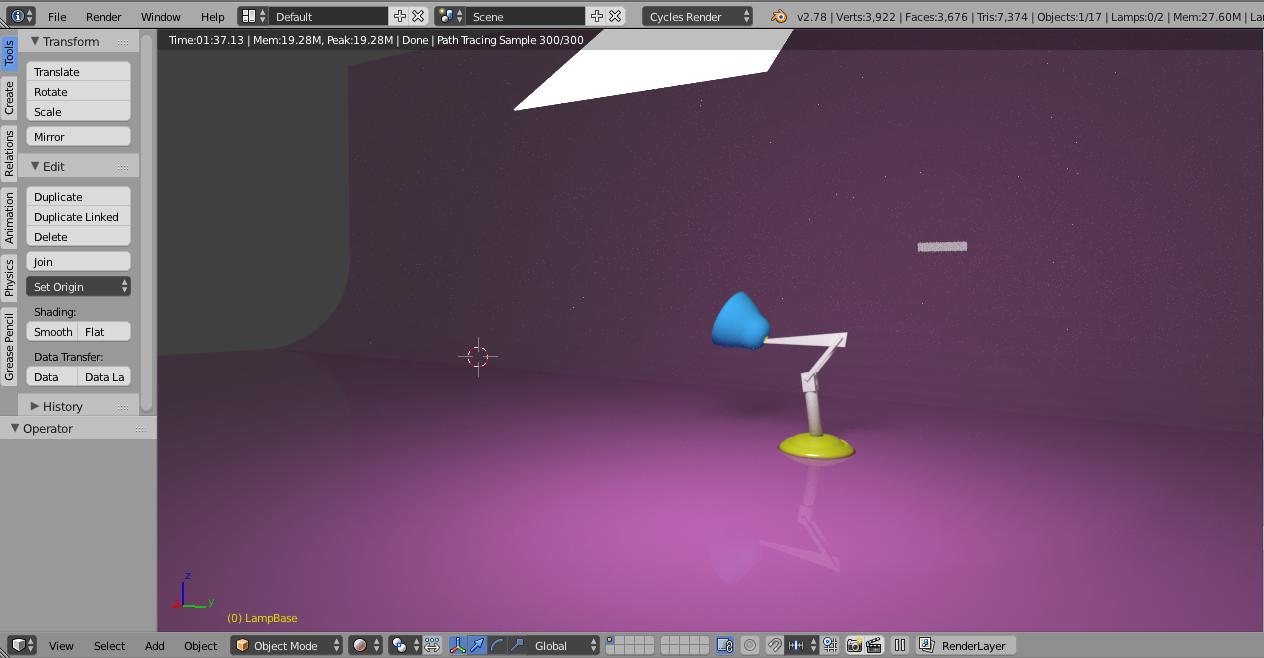Click the Duplicate button
The height and width of the screenshot is (658, 1264).
pyautogui.click(x=78, y=197)
